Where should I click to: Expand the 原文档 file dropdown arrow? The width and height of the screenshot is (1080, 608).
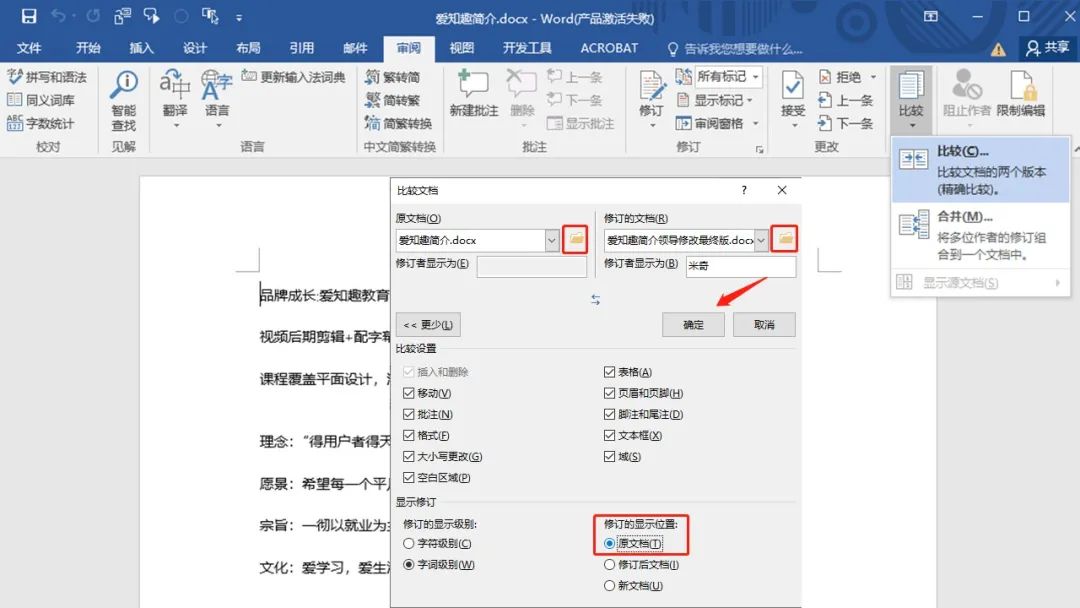click(x=552, y=240)
